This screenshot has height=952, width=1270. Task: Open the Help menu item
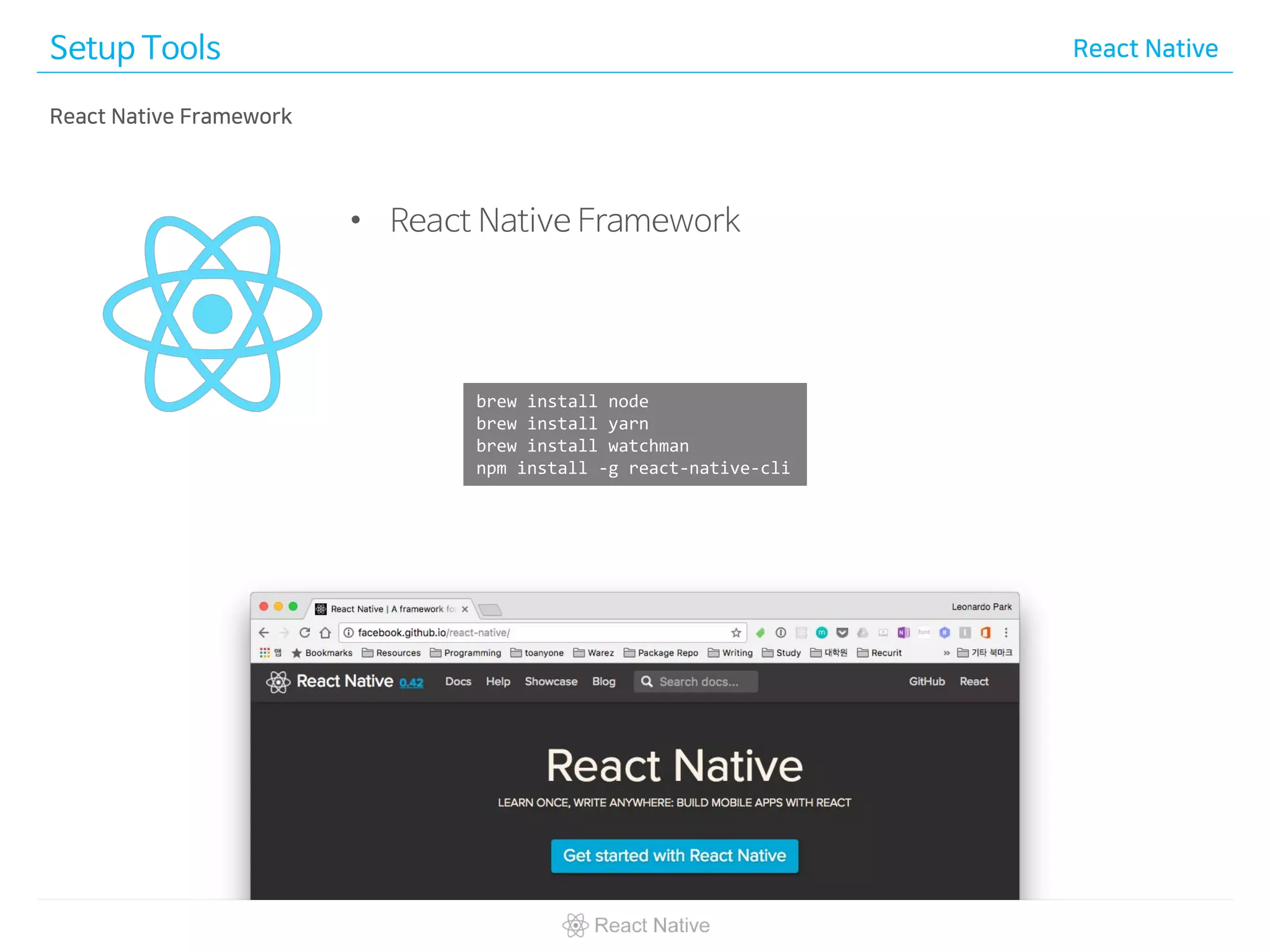tap(498, 682)
